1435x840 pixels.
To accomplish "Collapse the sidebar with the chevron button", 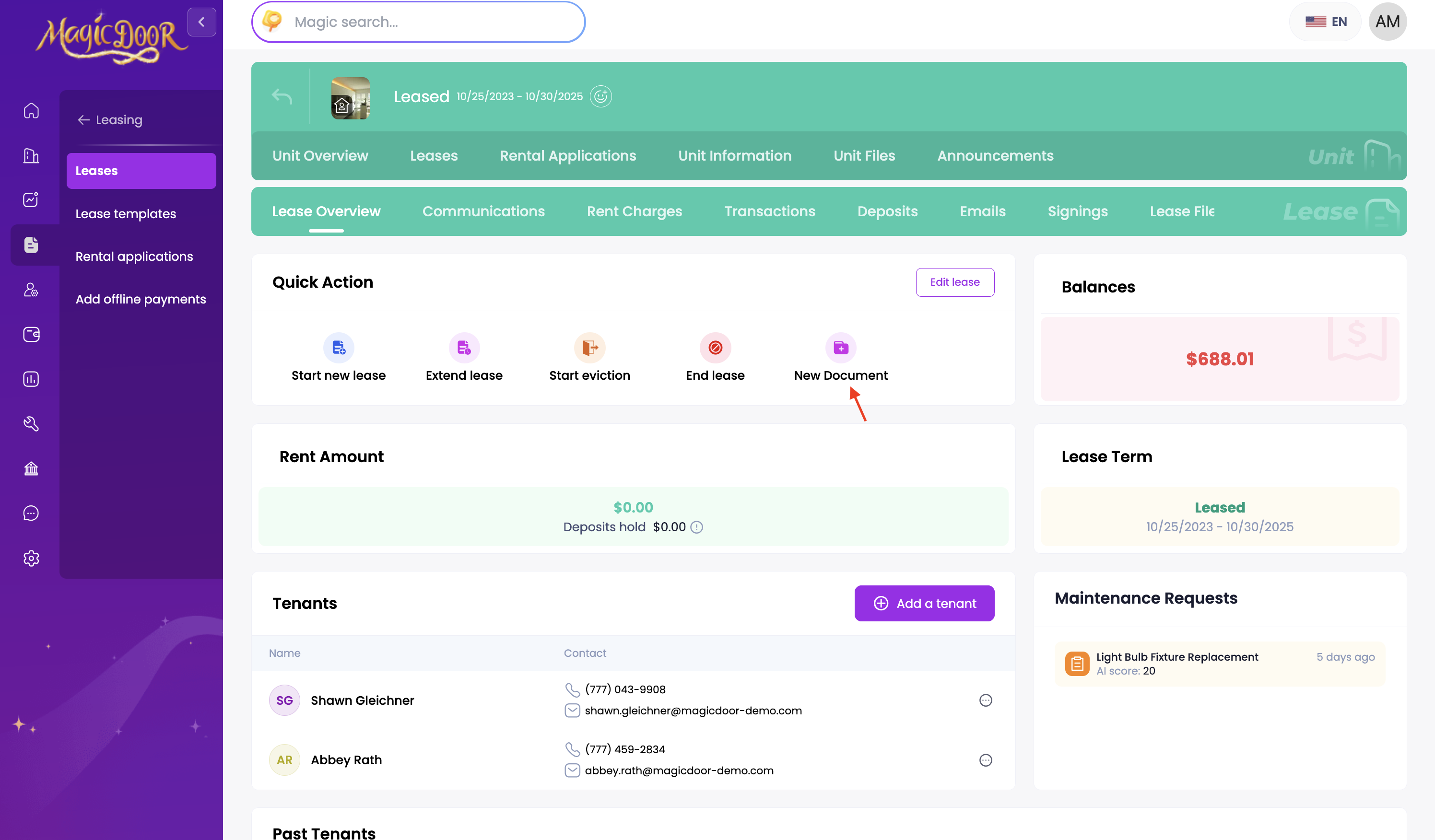I will pos(201,22).
